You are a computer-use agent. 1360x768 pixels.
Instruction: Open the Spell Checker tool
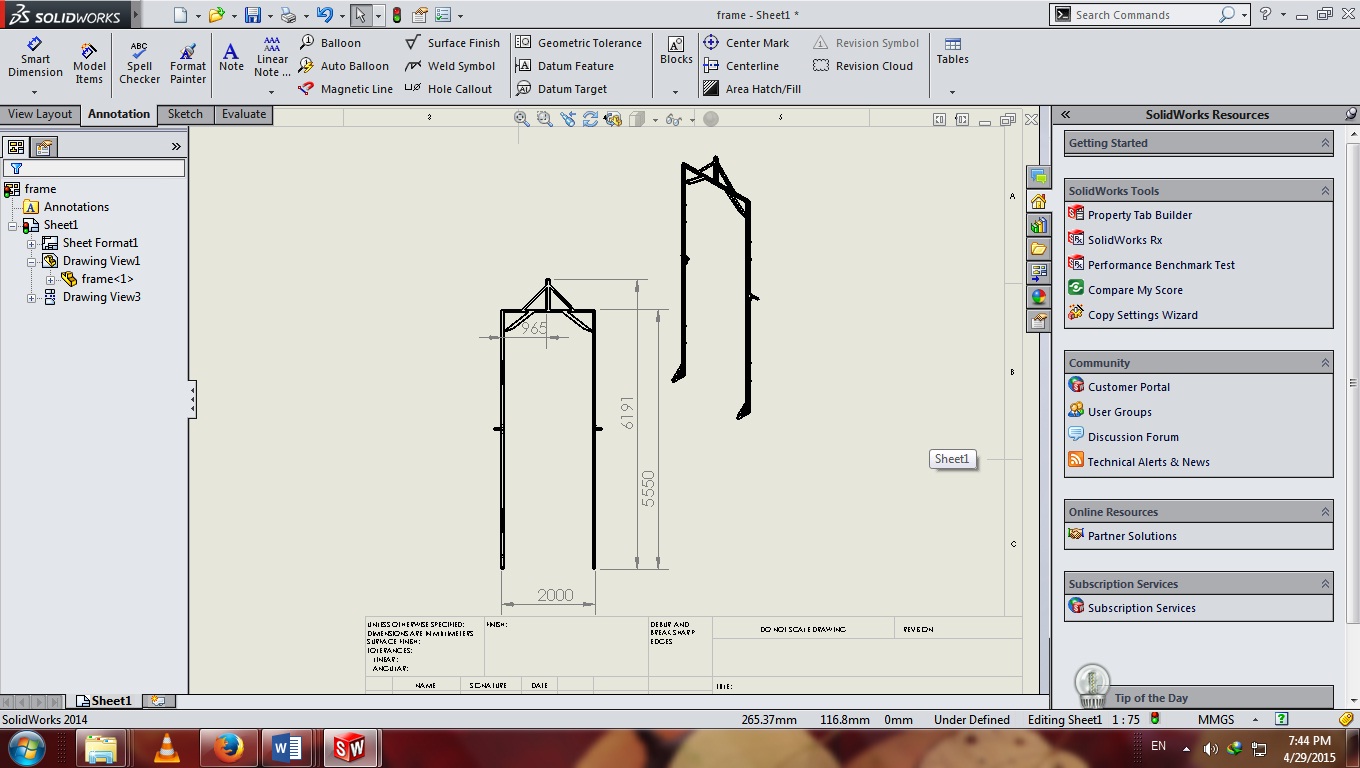point(139,63)
